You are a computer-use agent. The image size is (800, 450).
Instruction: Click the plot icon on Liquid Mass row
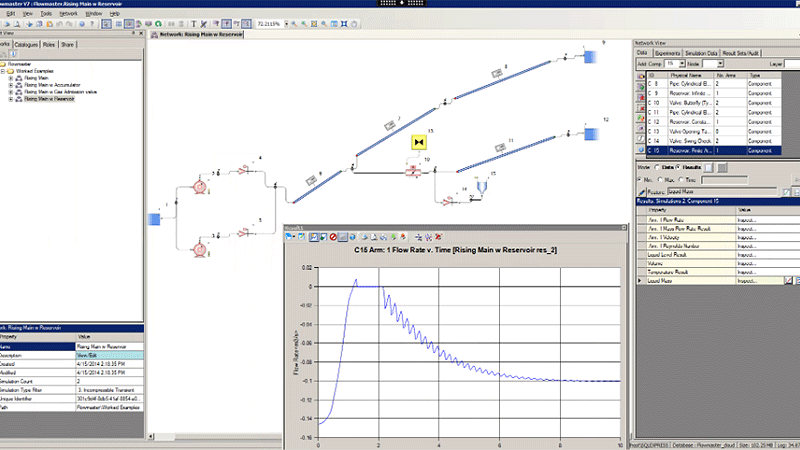click(788, 281)
